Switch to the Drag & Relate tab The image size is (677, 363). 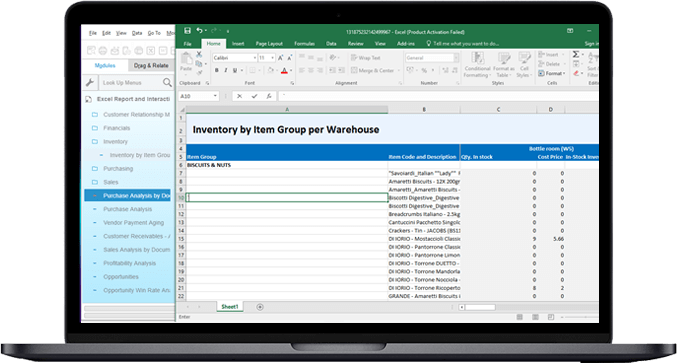[x=151, y=66]
